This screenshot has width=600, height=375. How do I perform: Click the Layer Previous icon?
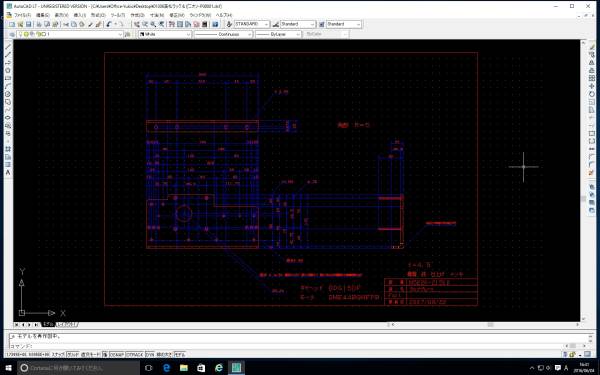click(128, 34)
